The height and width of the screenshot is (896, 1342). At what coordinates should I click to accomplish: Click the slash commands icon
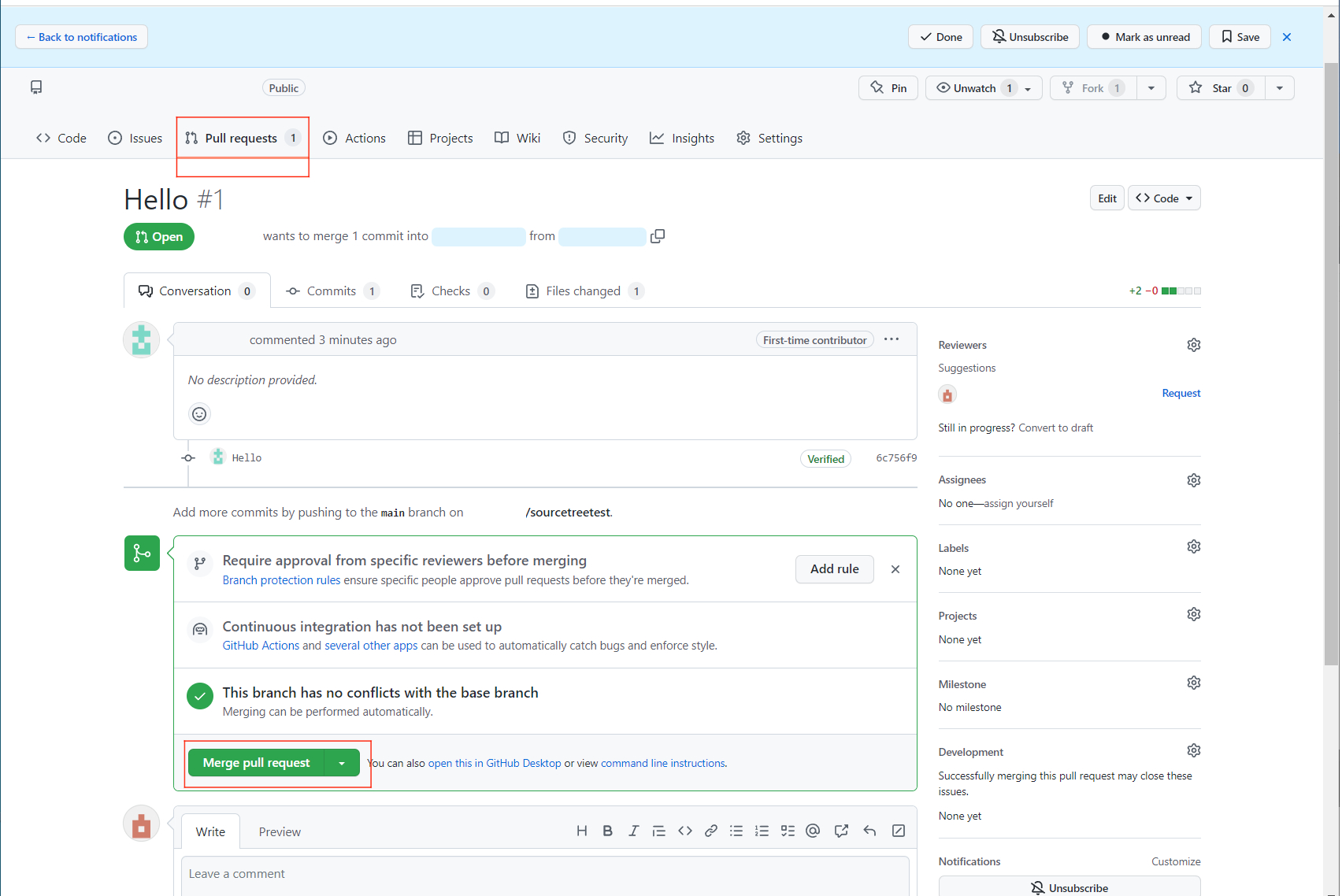[899, 831]
